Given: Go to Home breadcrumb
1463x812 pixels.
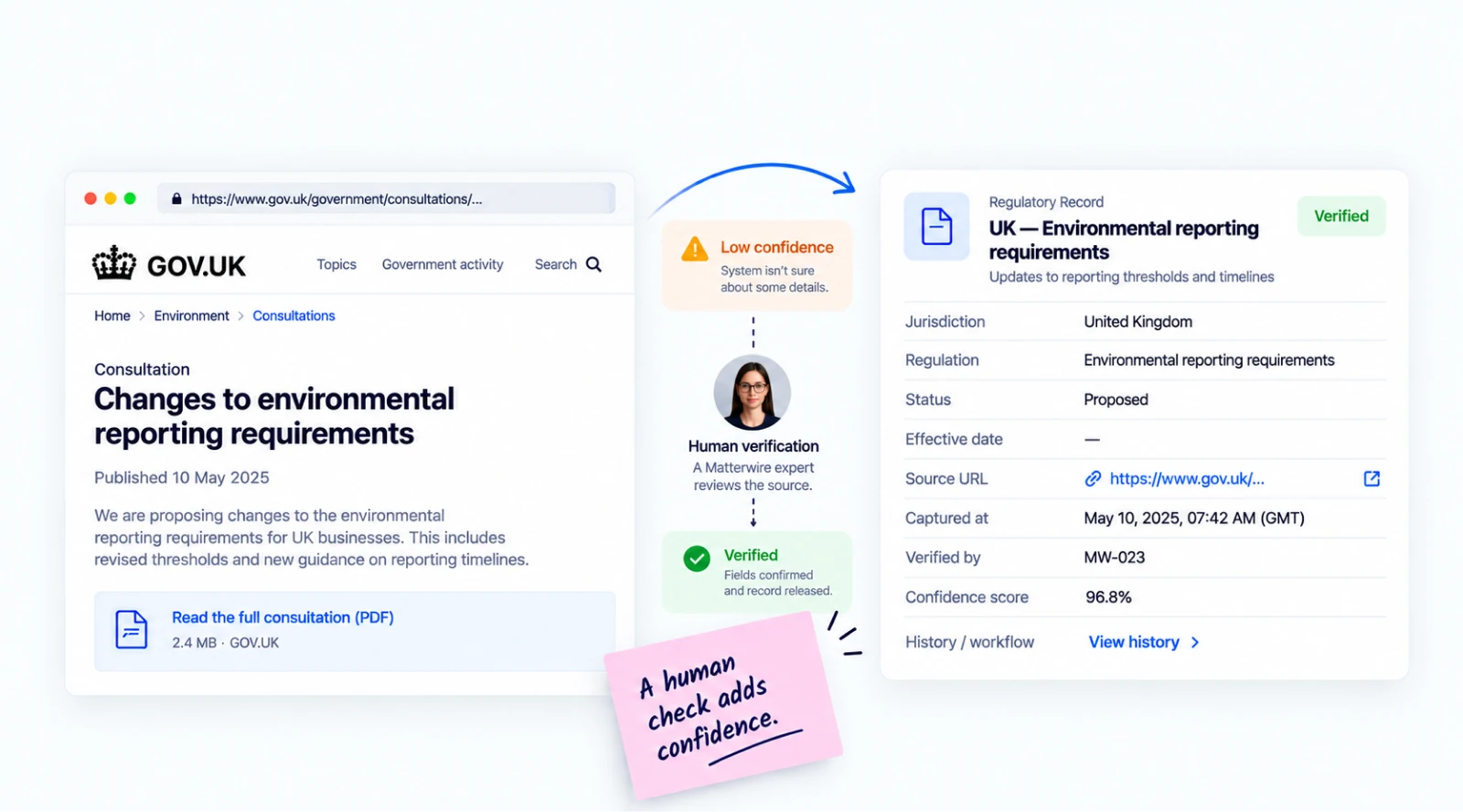Looking at the screenshot, I should click(x=112, y=315).
